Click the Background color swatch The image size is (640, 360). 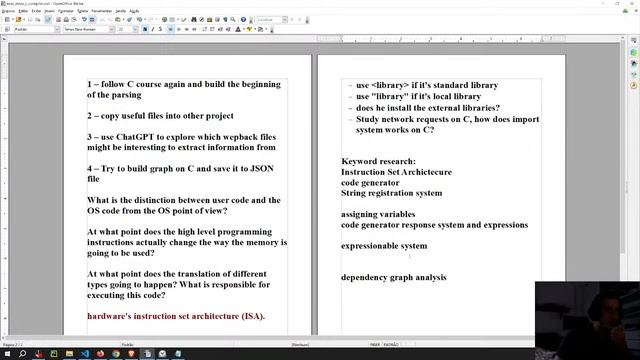(x=260, y=29)
